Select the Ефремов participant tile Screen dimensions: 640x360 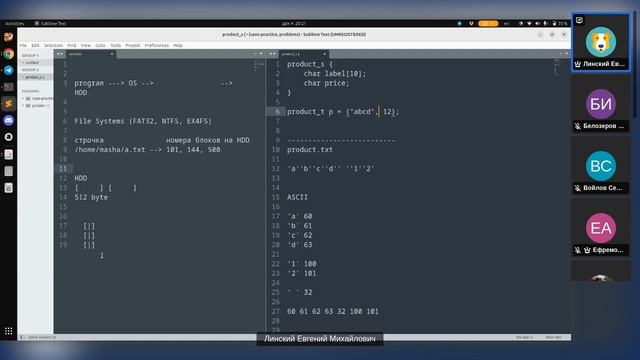(600, 229)
